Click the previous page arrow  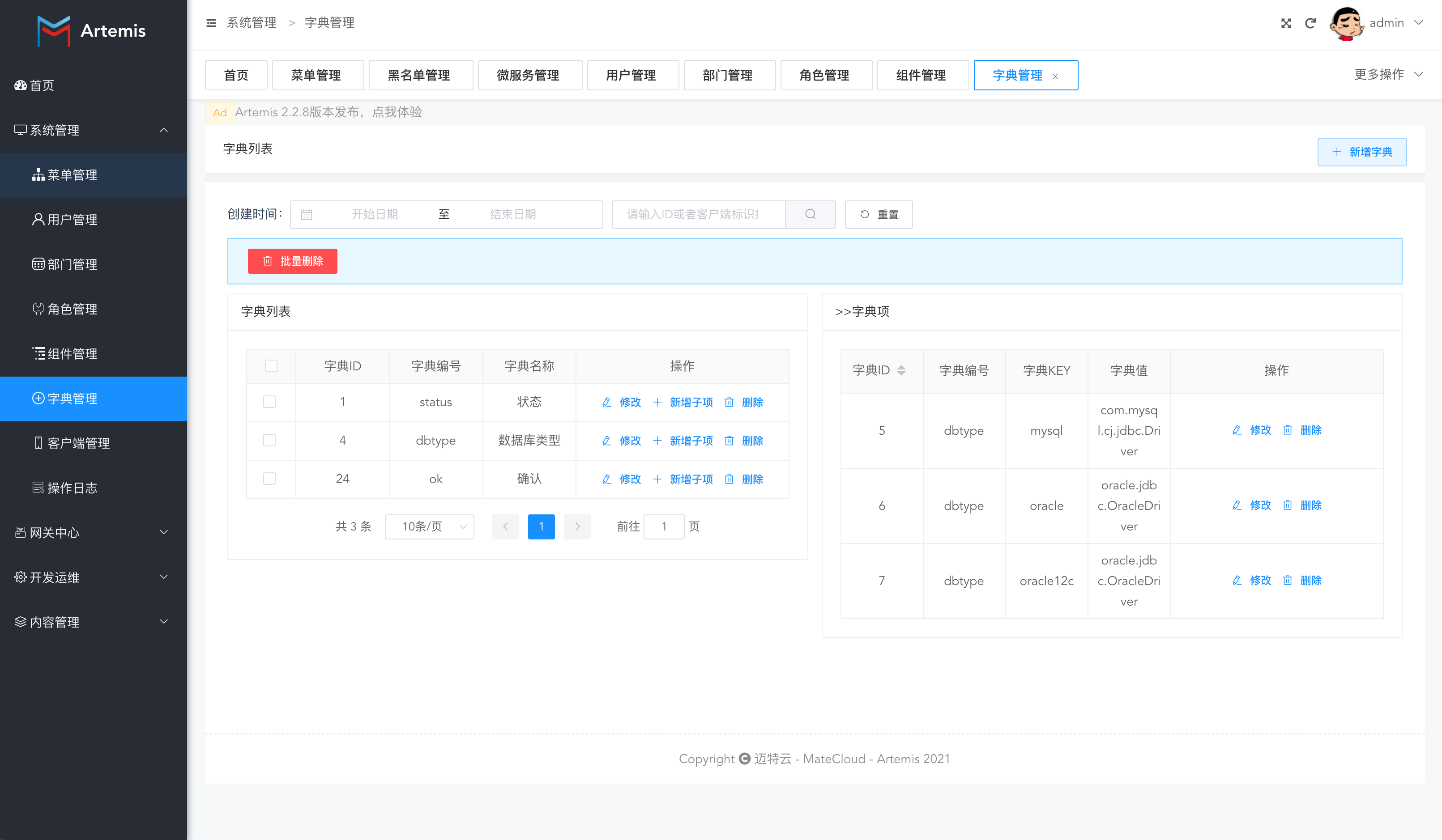(505, 526)
